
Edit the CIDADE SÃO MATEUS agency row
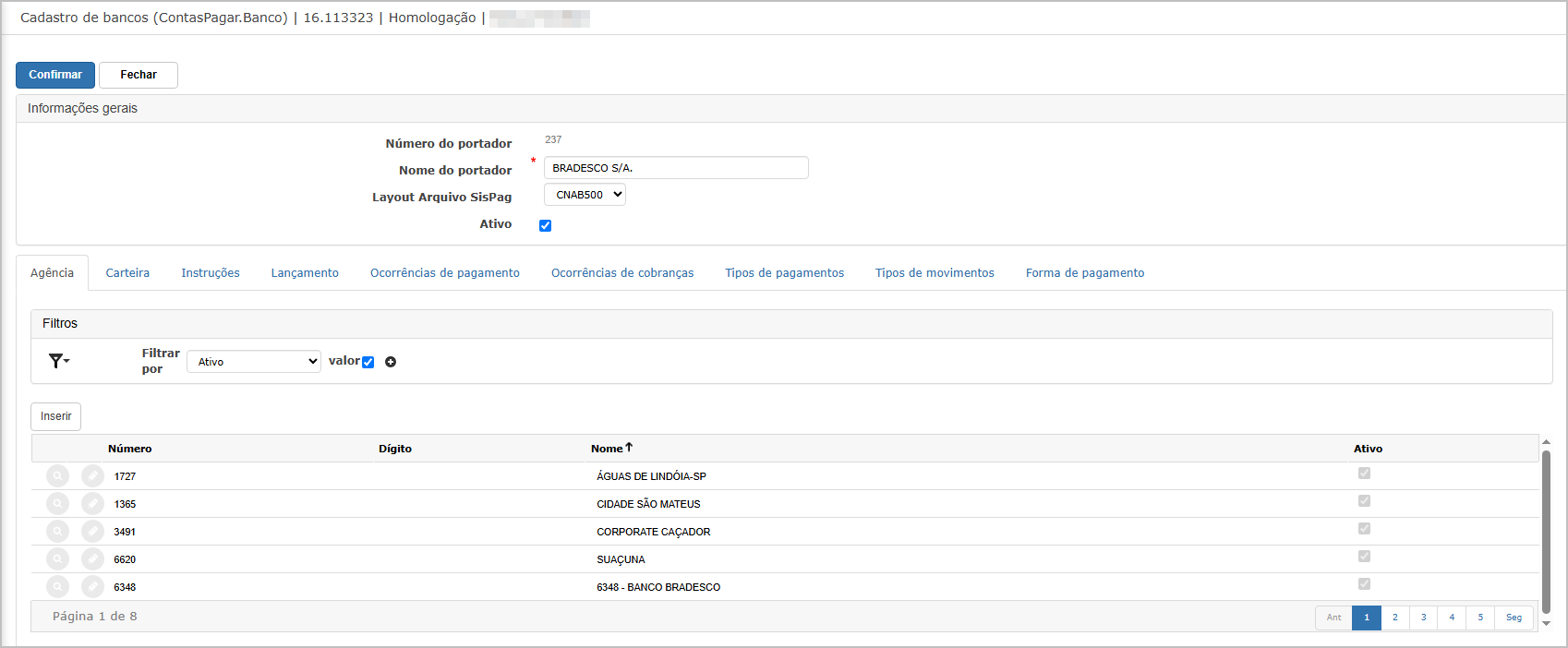[x=92, y=504]
